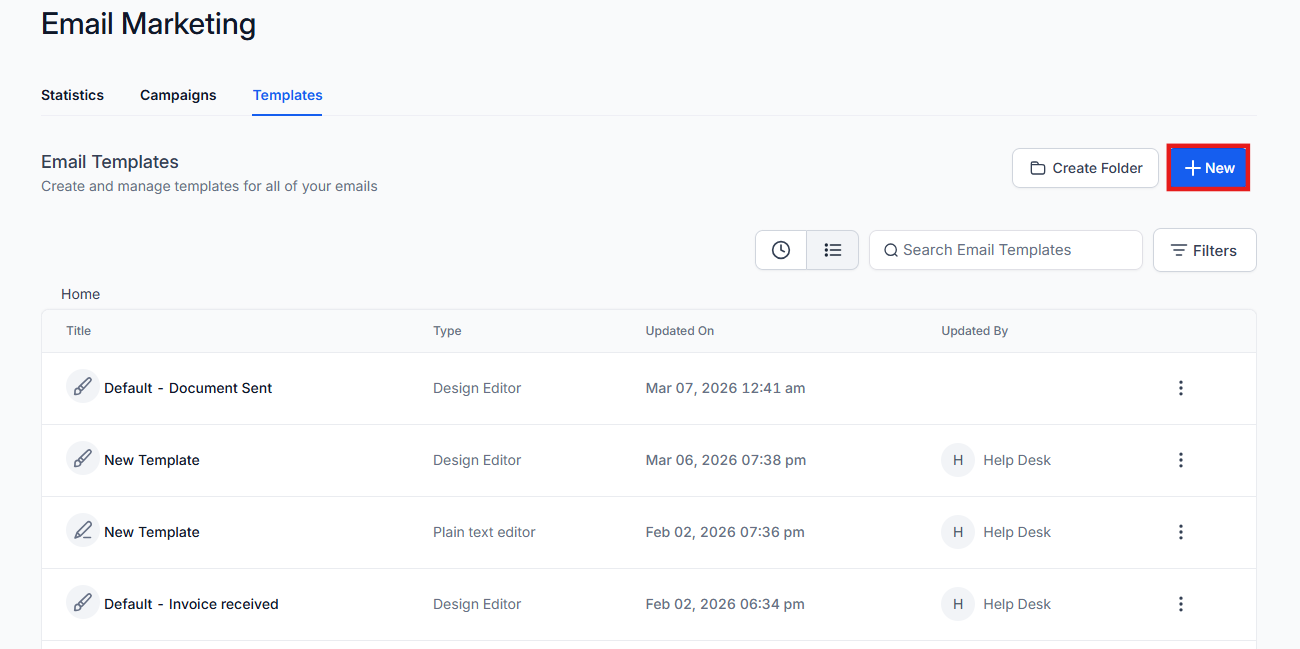Open three-dot menu for Plain text New Template

[x=1180, y=532]
